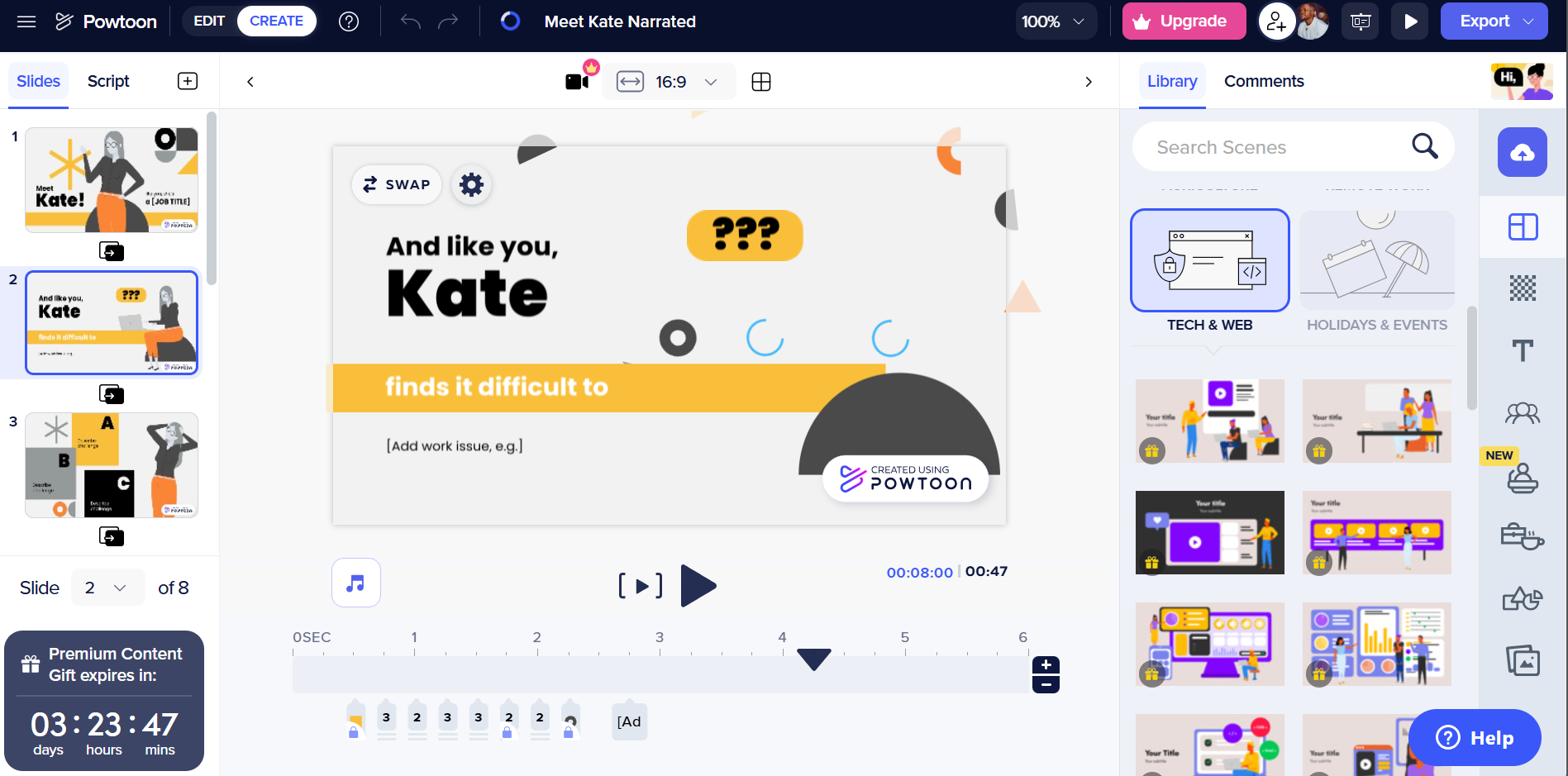Collapse the slides panel with left chevron
The height and width of the screenshot is (776, 1568).
click(x=250, y=82)
